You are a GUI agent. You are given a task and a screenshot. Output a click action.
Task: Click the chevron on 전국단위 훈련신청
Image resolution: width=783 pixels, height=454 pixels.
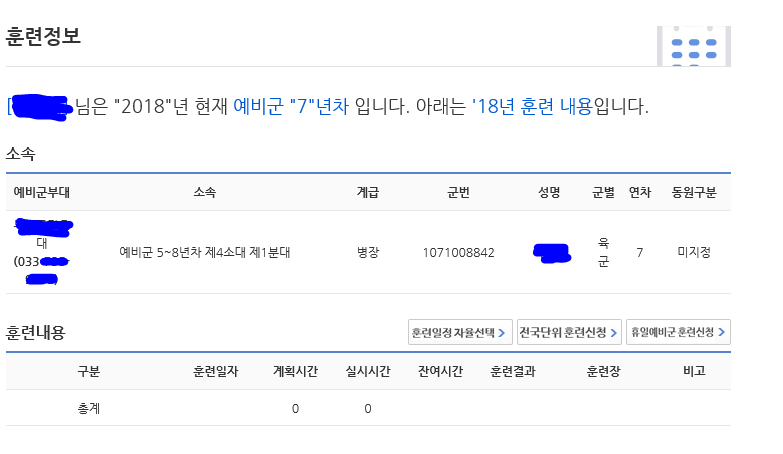614,333
